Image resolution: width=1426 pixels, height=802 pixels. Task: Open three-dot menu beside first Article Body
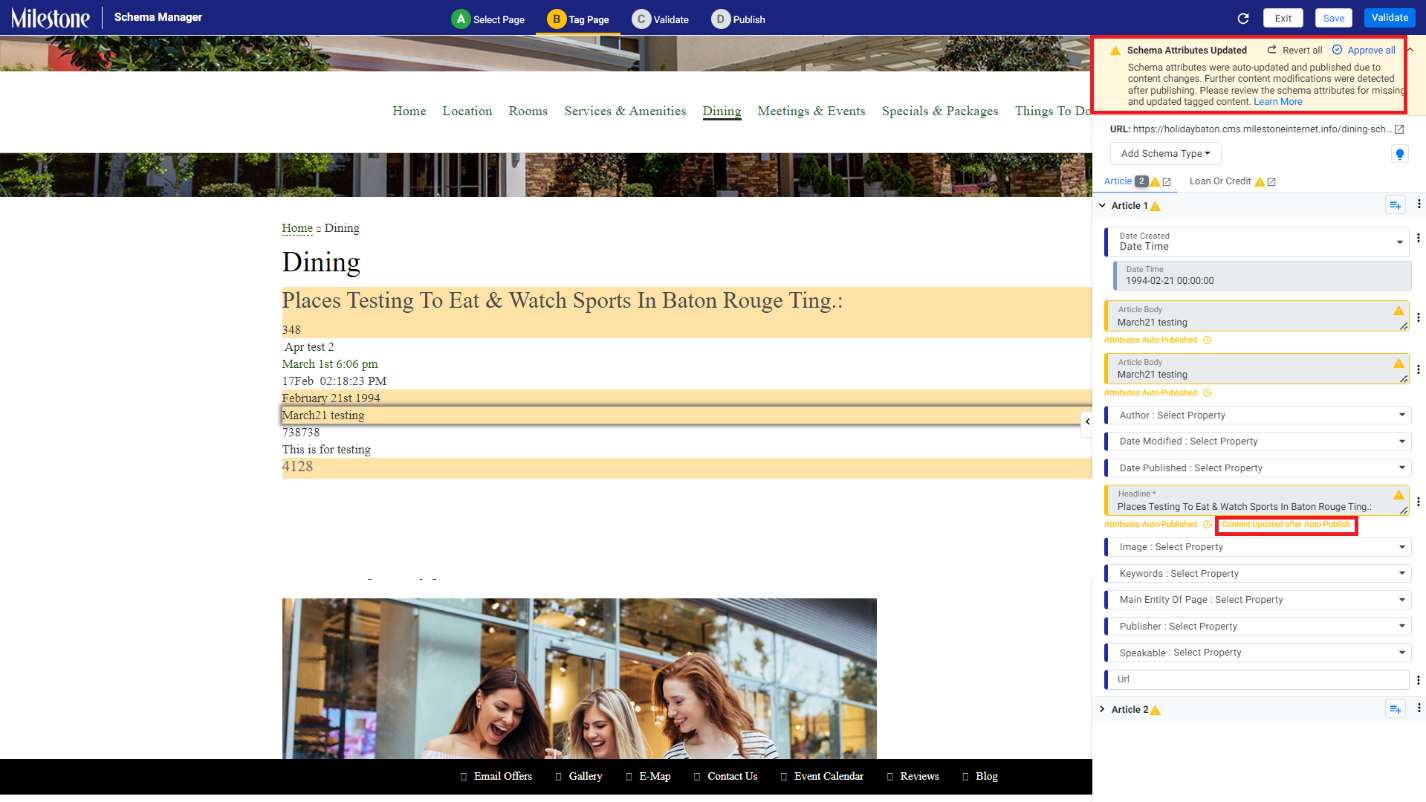click(x=1418, y=317)
